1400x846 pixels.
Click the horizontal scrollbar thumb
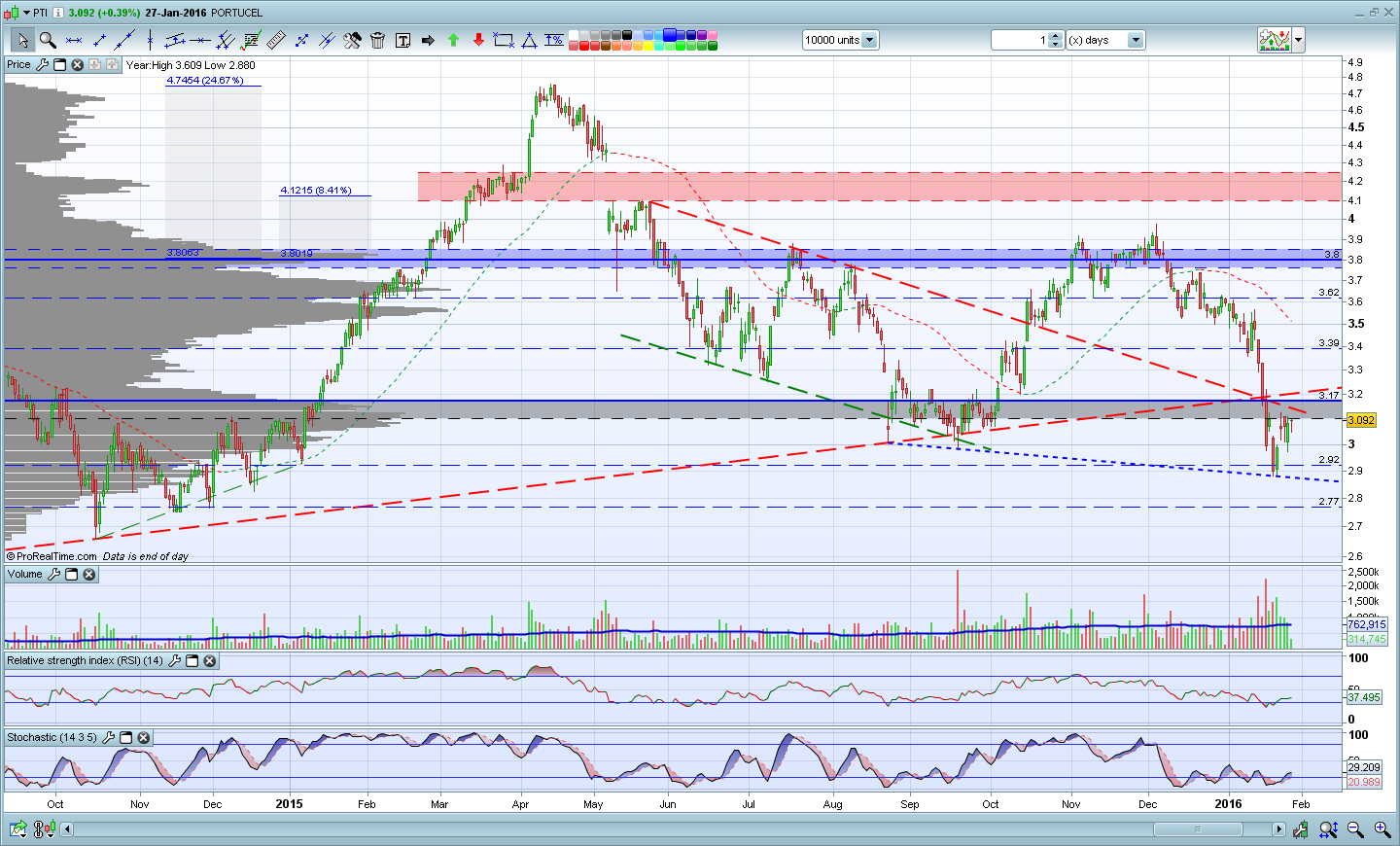pyautogui.click(x=1198, y=829)
